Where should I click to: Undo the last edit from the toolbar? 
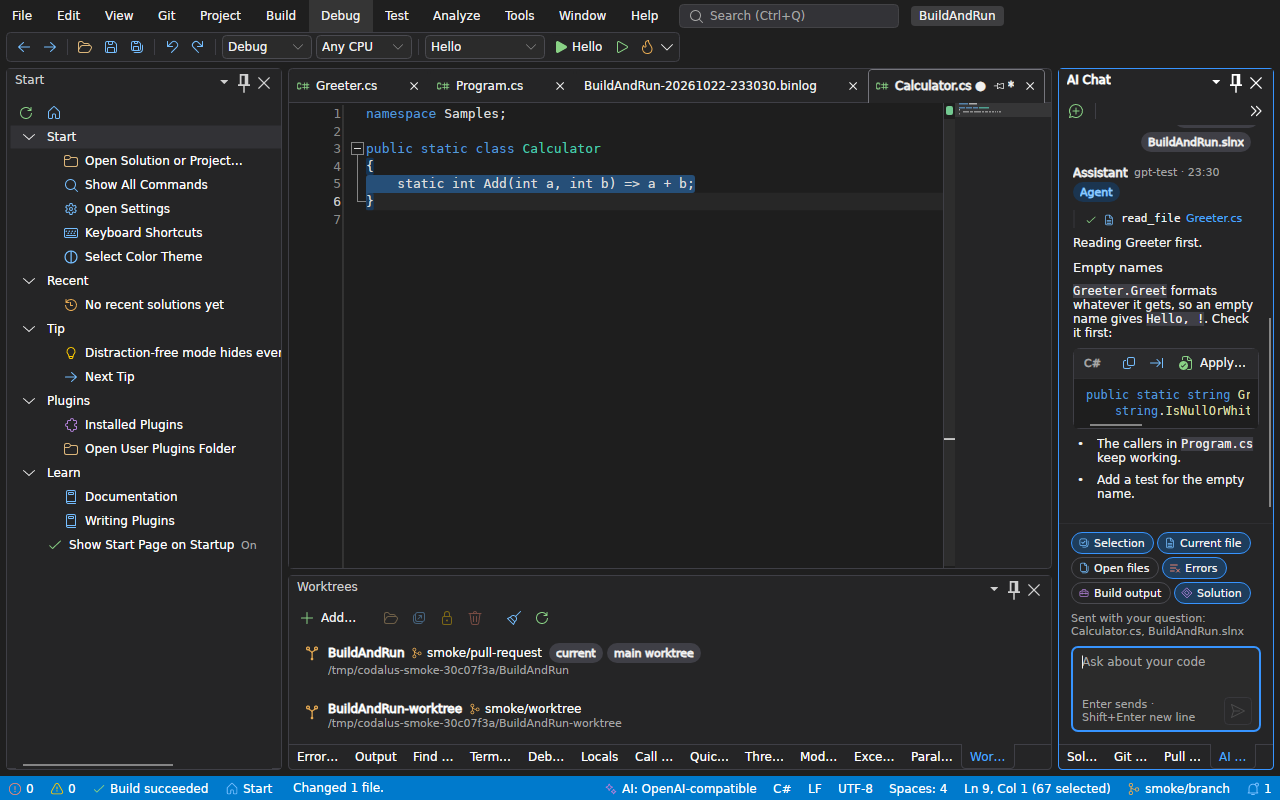(172, 47)
